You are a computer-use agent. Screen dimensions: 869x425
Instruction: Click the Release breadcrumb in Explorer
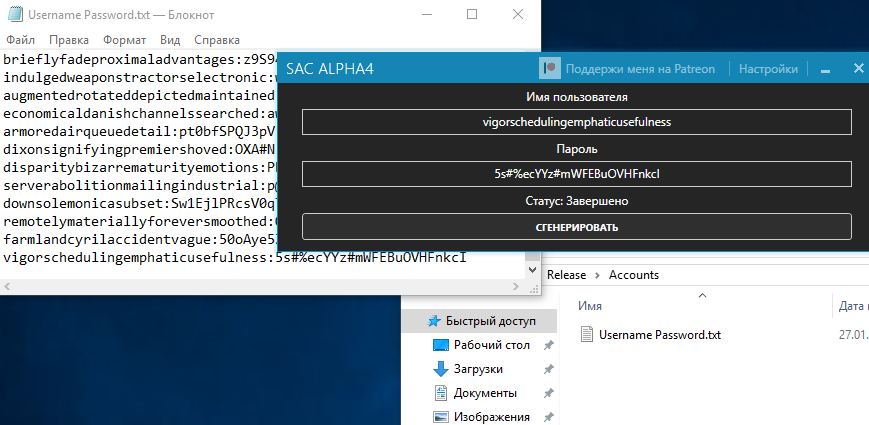pos(566,275)
